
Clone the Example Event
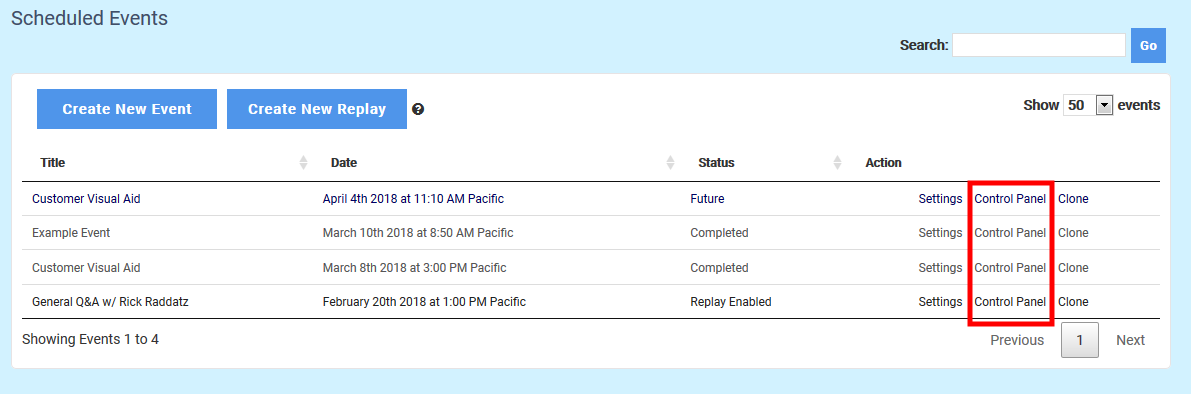pos(1073,233)
